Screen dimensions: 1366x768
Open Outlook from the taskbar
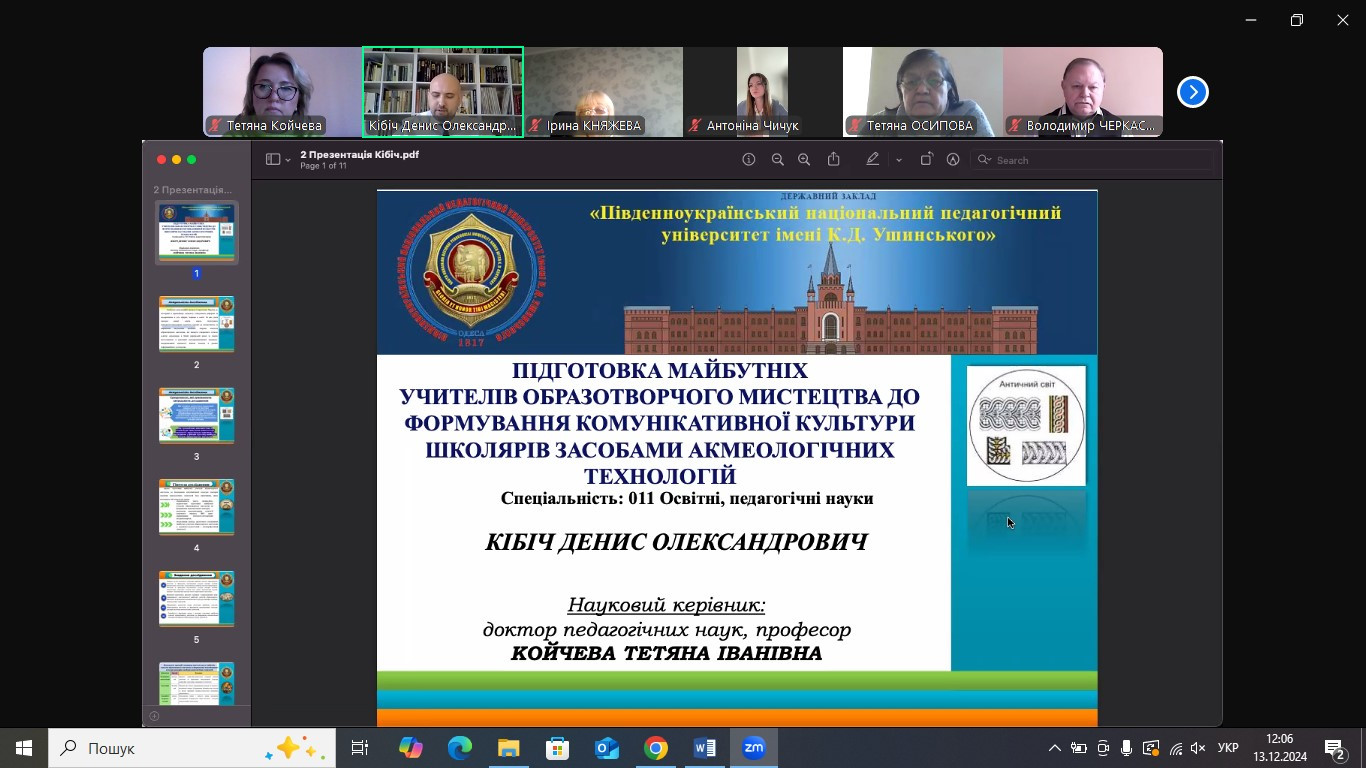pos(606,748)
